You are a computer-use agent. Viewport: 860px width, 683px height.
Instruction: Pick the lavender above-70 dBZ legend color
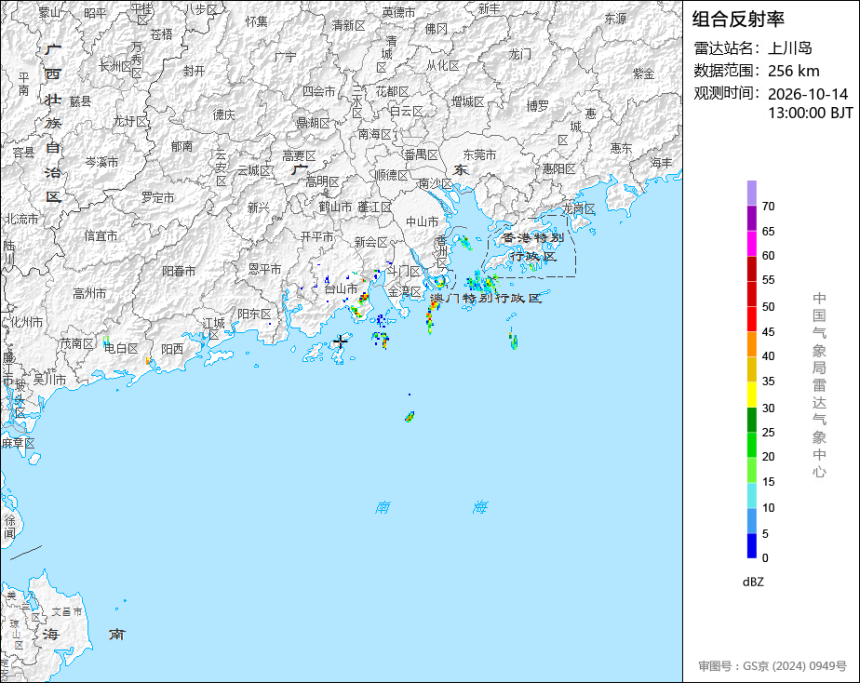[751, 193]
